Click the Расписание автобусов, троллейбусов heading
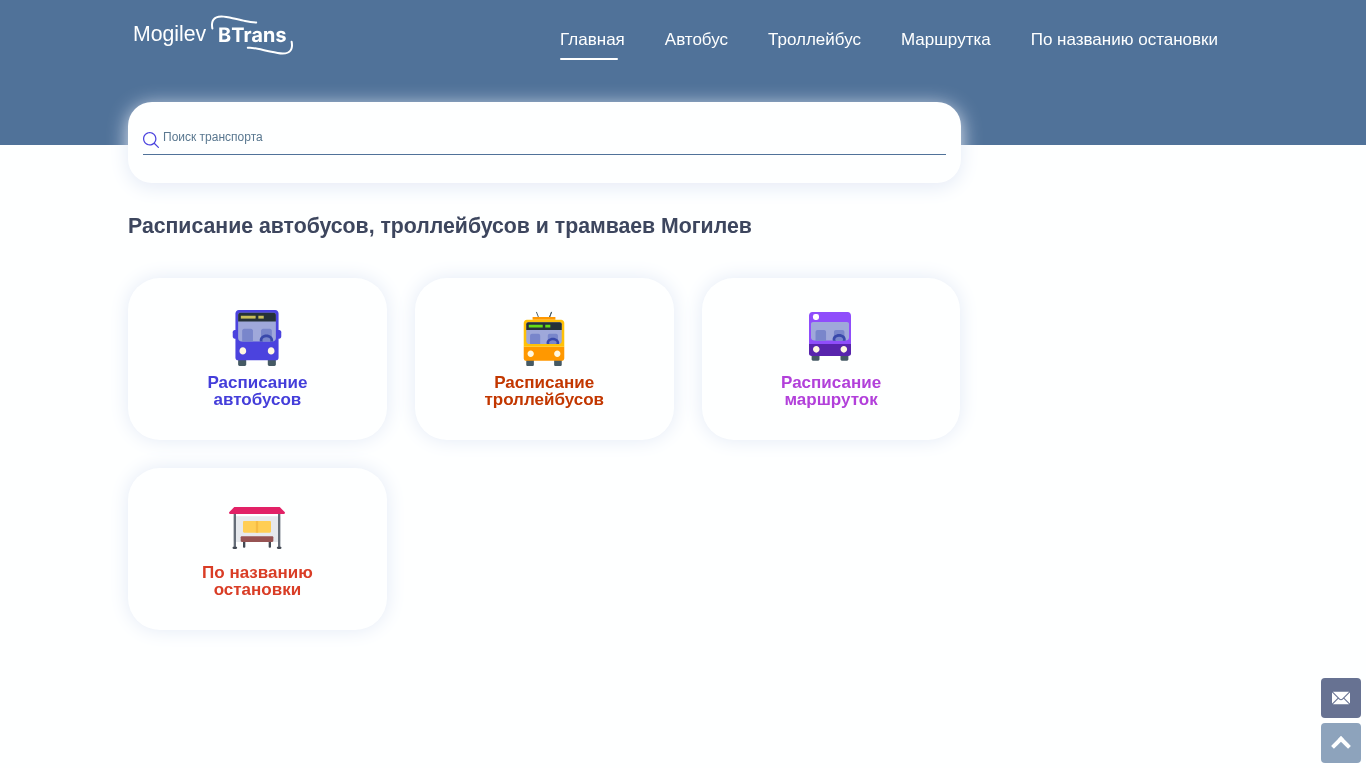1366x768 pixels. coord(439,226)
